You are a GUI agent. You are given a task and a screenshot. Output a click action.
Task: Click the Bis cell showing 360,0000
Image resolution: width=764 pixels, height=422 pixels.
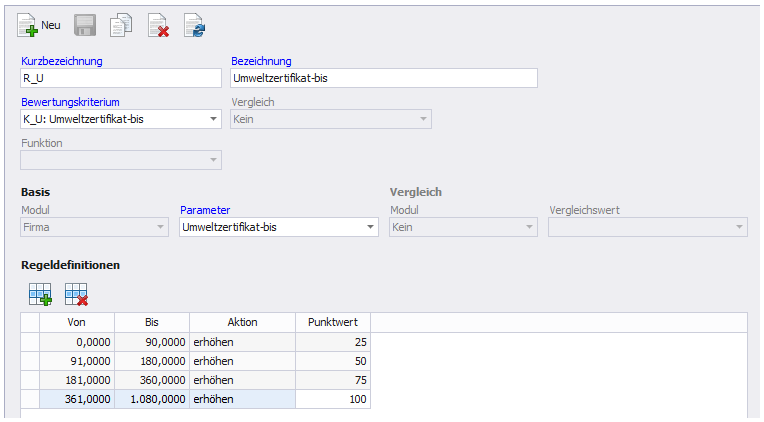coord(151,380)
